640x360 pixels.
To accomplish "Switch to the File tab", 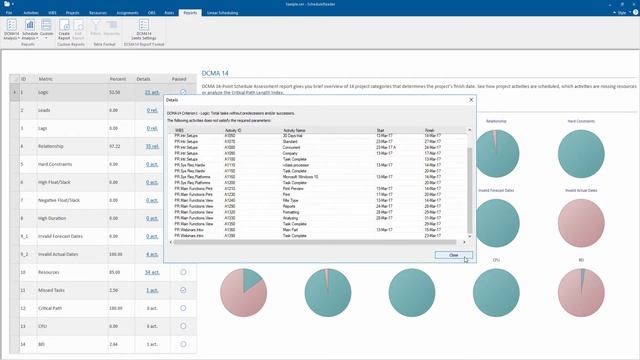I will click(9, 13).
